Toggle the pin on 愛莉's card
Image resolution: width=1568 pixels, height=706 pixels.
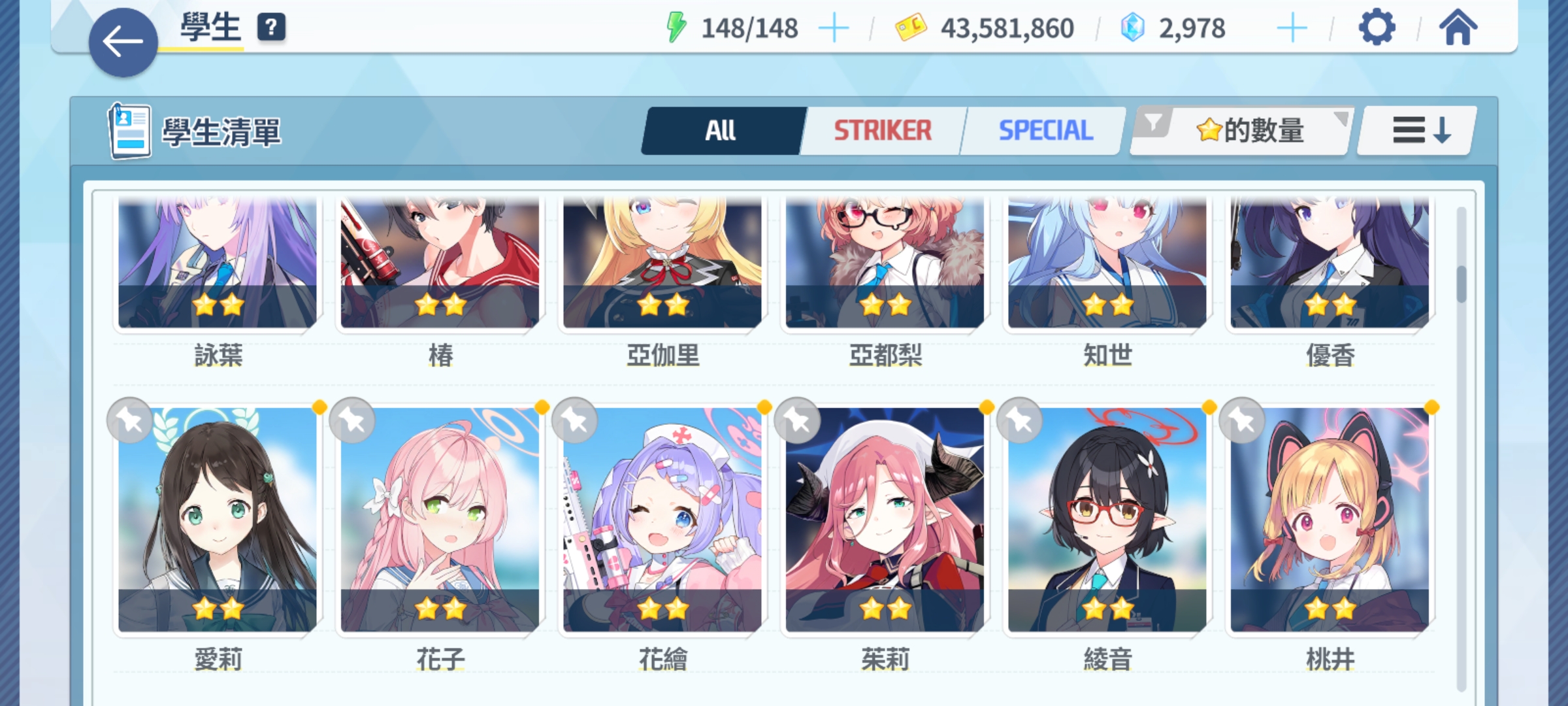130,420
